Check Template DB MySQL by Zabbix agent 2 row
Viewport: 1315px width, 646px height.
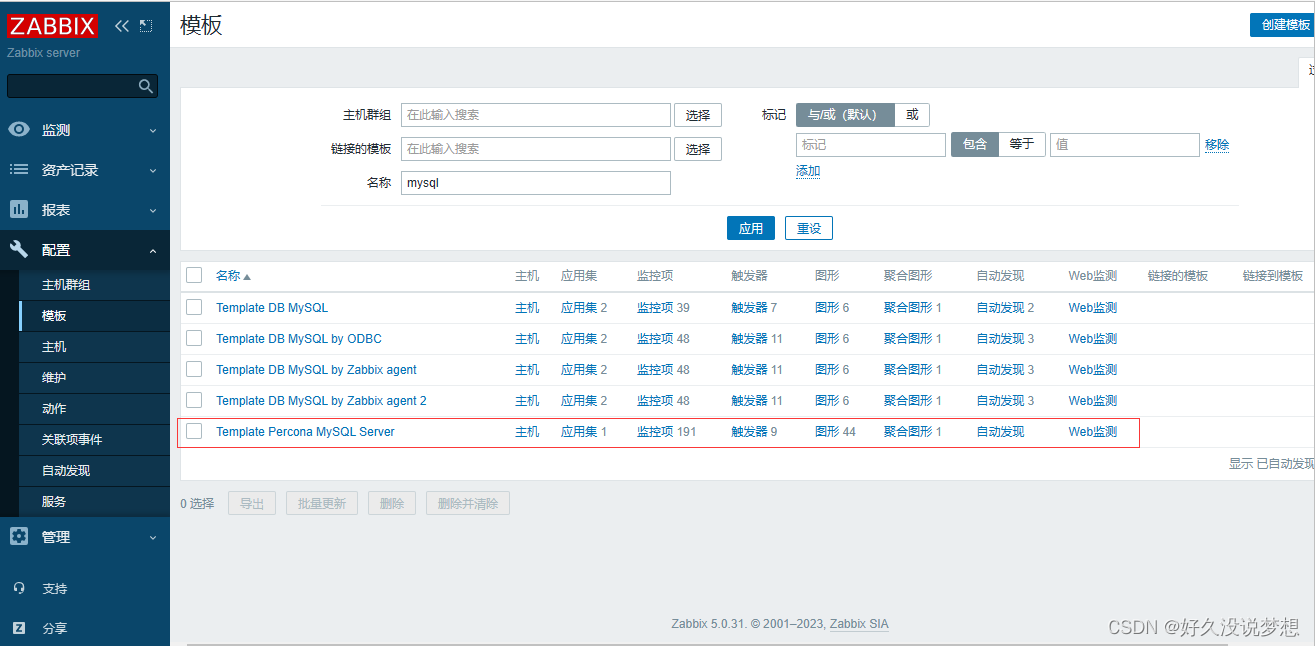click(x=194, y=400)
